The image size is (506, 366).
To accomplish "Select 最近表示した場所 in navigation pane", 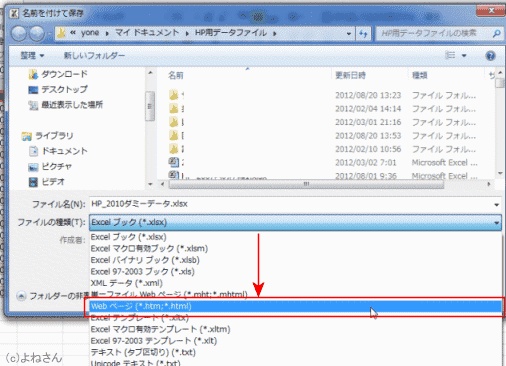I will tap(66, 105).
